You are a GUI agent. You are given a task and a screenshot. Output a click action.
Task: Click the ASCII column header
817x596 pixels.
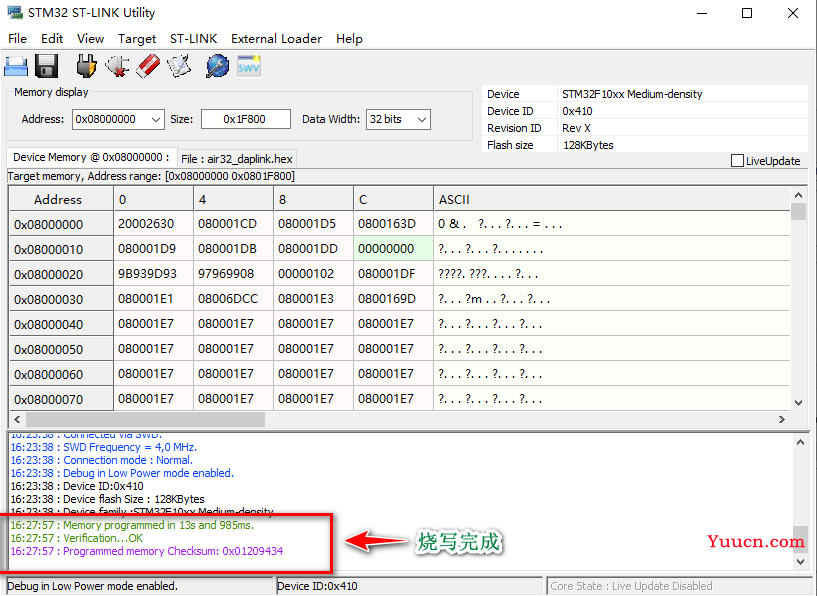click(x=612, y=199)
